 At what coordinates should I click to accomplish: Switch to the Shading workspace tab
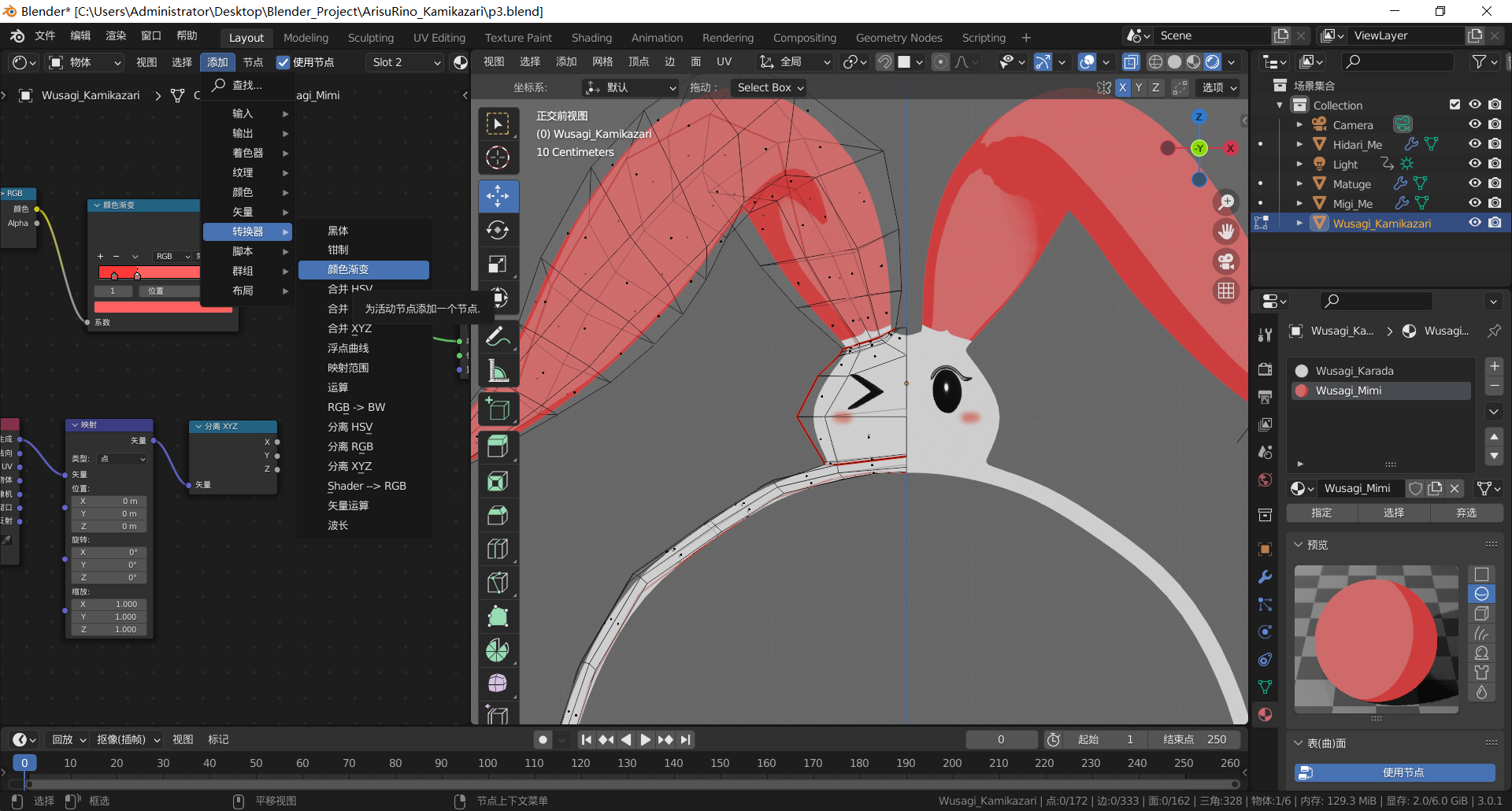(591, 38)
